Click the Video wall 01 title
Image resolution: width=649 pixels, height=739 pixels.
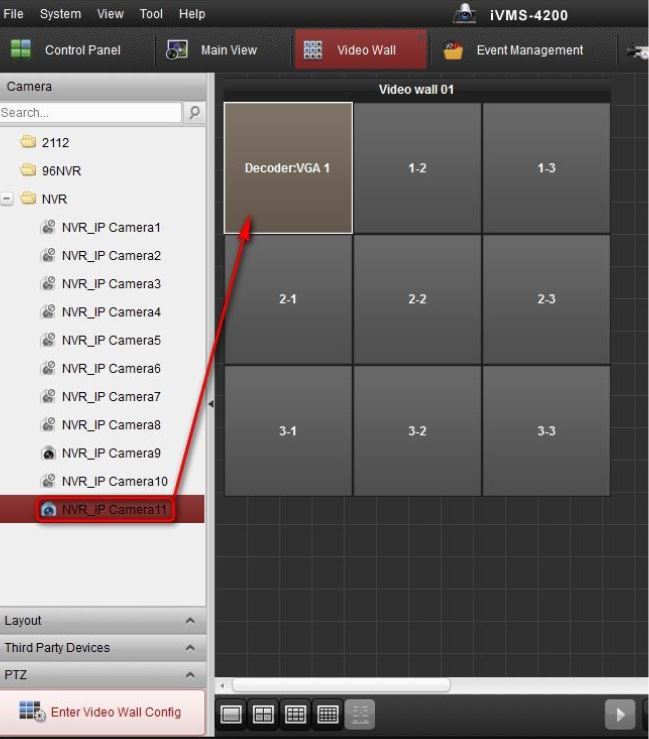[x=416, y=90]
